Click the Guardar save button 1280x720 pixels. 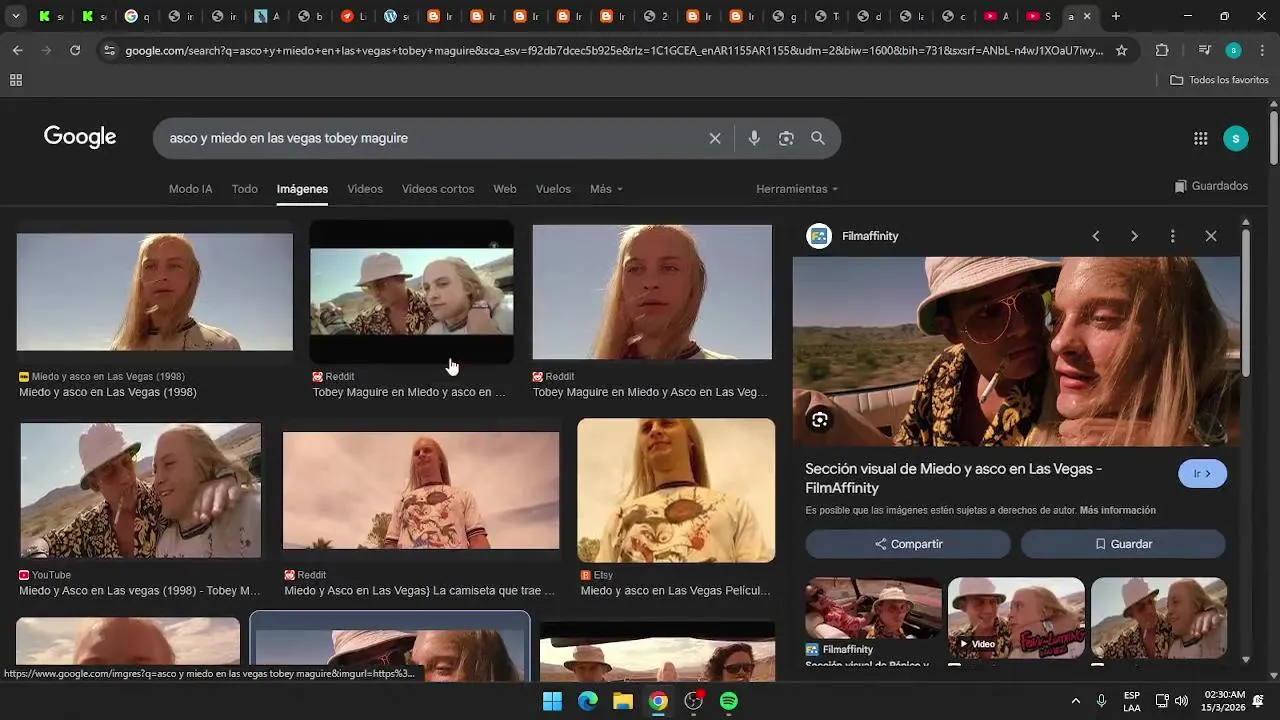1123,544
